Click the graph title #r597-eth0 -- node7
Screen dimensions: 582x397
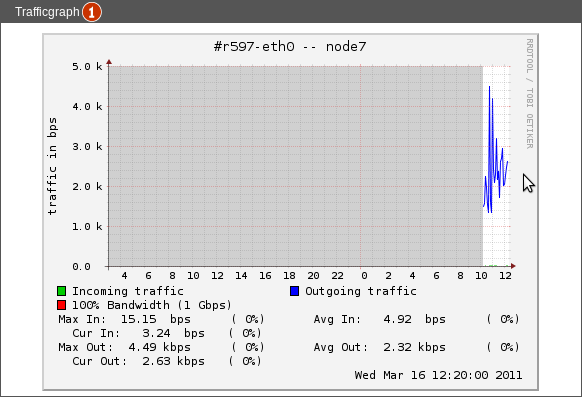[x=290, y=47]
